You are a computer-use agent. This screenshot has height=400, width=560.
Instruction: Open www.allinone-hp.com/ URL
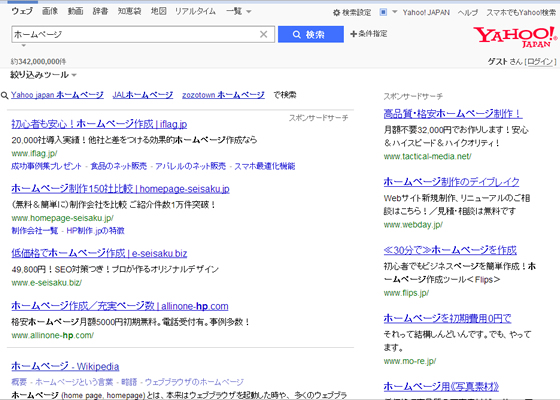click(52, 335)
